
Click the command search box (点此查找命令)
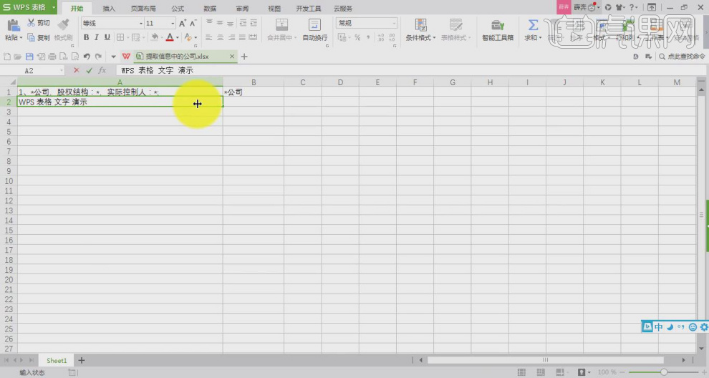tap(682, 57)
